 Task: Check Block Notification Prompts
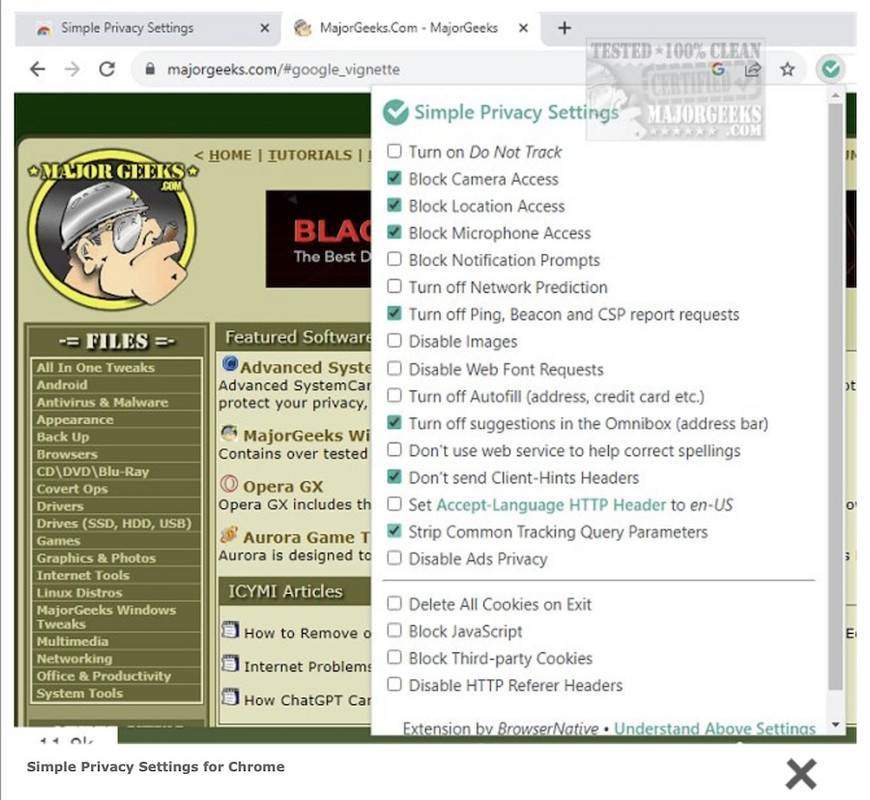click(x=394, y=259)
